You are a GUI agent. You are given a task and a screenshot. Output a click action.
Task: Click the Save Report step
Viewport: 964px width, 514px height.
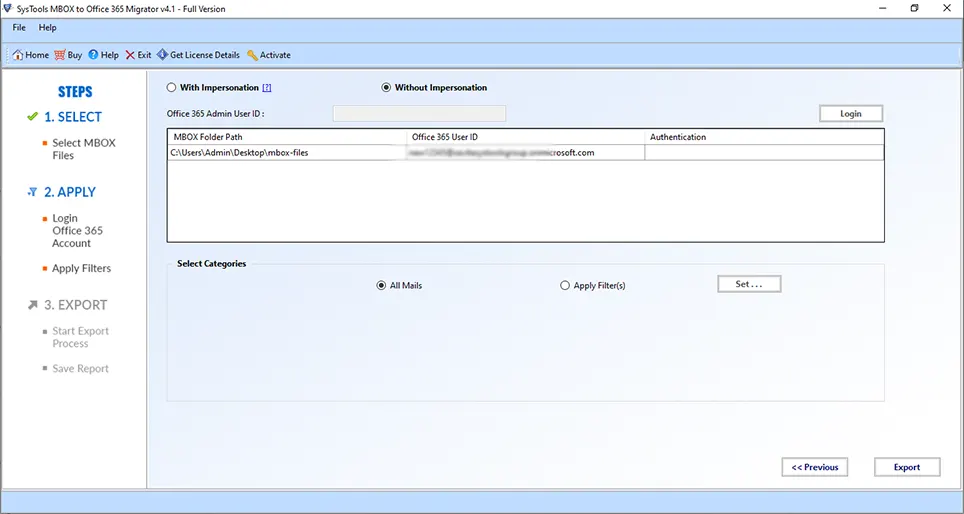pyautogui.click(x=80, y=368)
